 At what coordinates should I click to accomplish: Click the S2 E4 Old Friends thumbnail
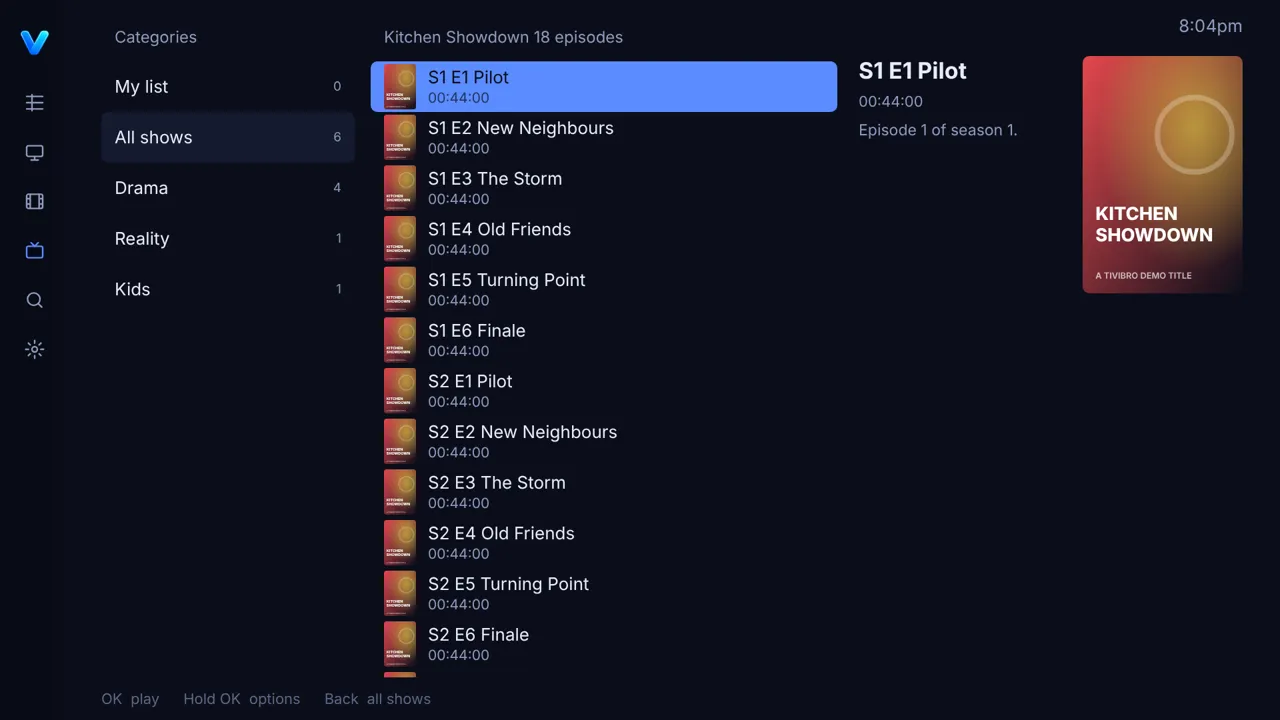tap(400, 543)
